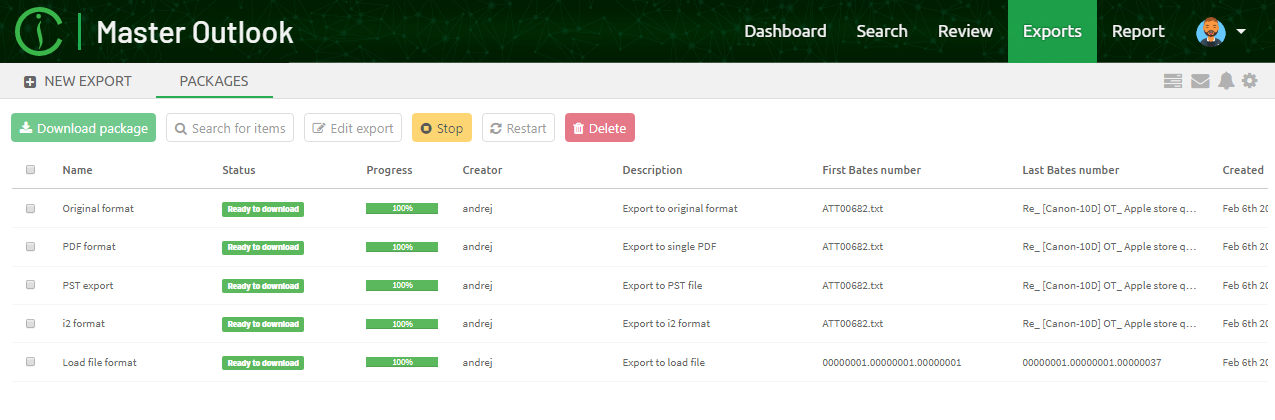
Task: Click the red Delete button
Action: (x=599, y=128)
